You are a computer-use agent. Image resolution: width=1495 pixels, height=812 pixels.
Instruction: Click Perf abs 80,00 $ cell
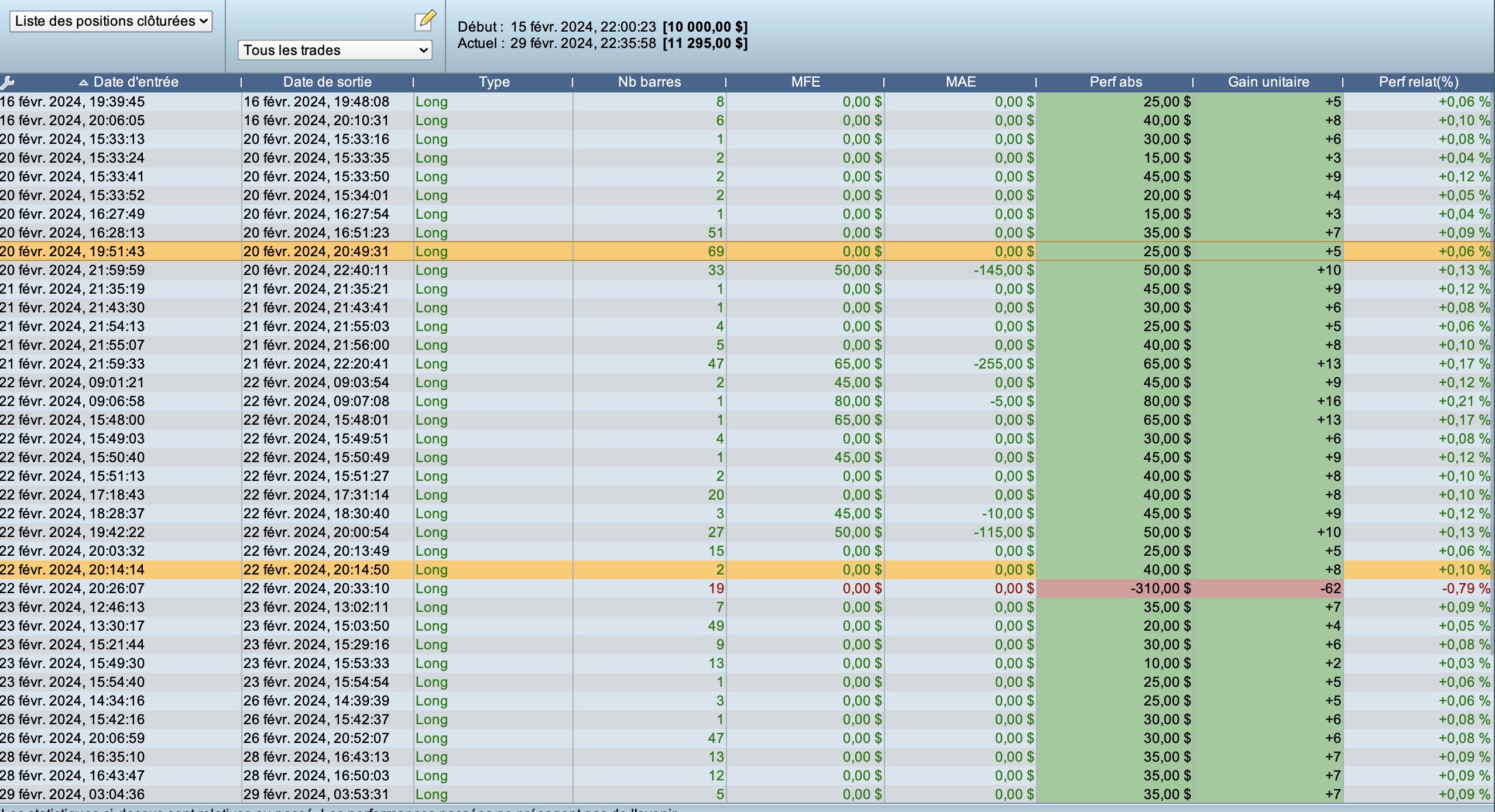pos(1115,401)
